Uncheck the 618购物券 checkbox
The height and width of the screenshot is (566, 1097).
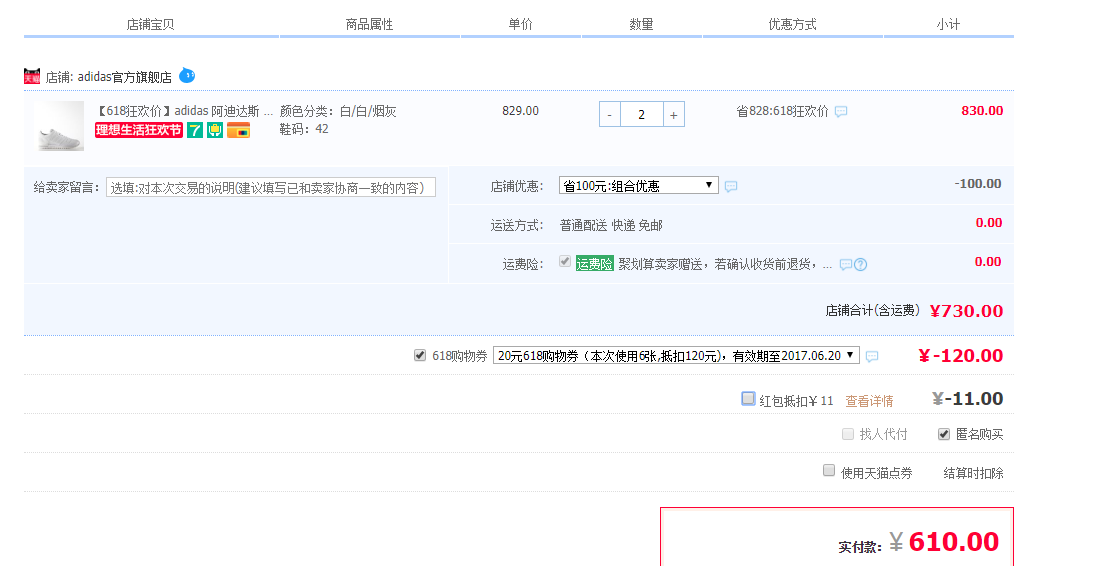pyautogui.click(x=420, y=355)
